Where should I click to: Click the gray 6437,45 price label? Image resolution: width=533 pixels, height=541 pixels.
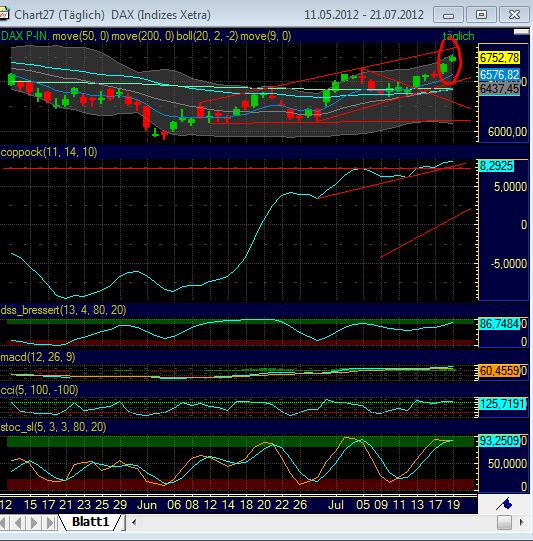[x=500, y=89]
